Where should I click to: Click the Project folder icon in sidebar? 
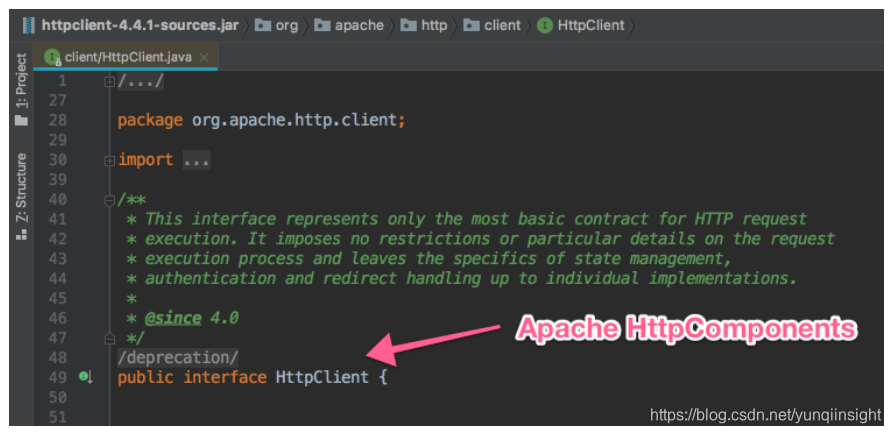(x=22, y=121)
